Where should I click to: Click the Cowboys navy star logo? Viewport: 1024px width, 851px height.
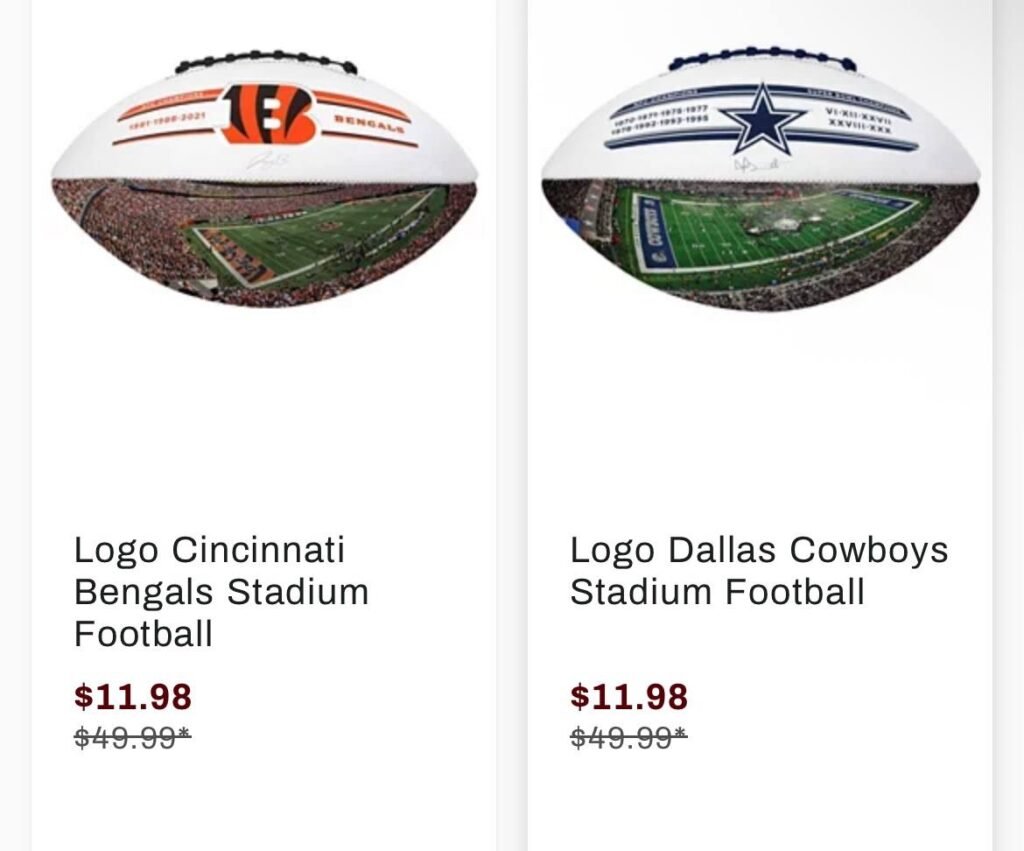coord(760,117)
